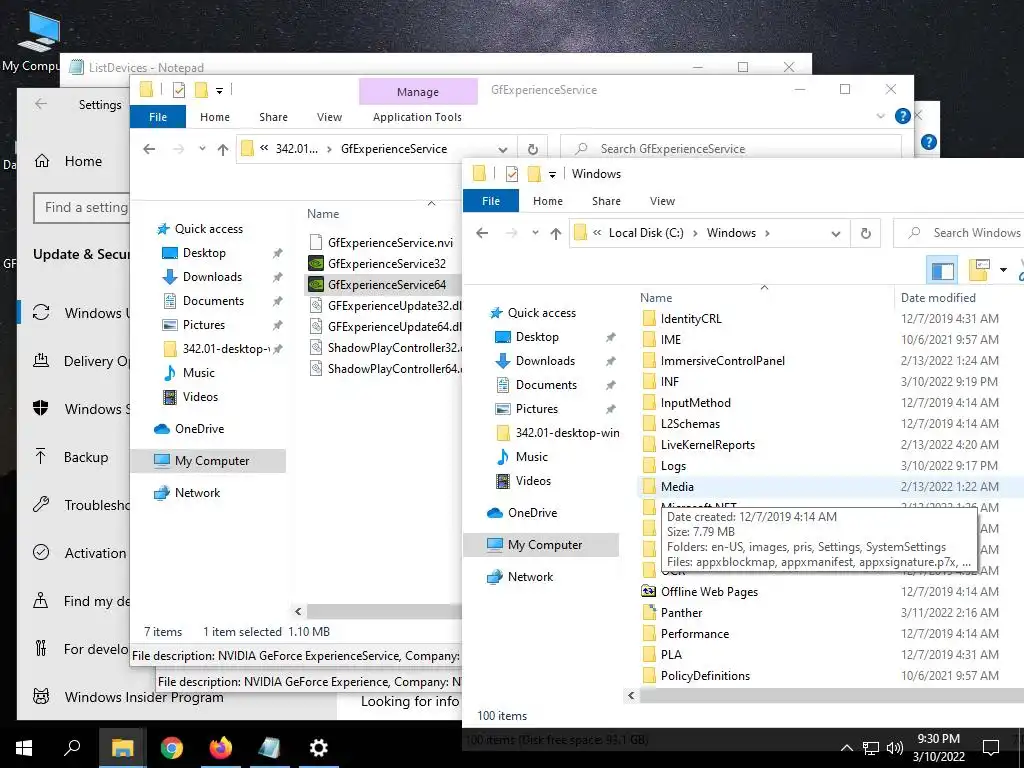This screenshot has height=768, width=1024.
Task: Sort by Name column in Windows window
Action: click(x=656, y=298)
